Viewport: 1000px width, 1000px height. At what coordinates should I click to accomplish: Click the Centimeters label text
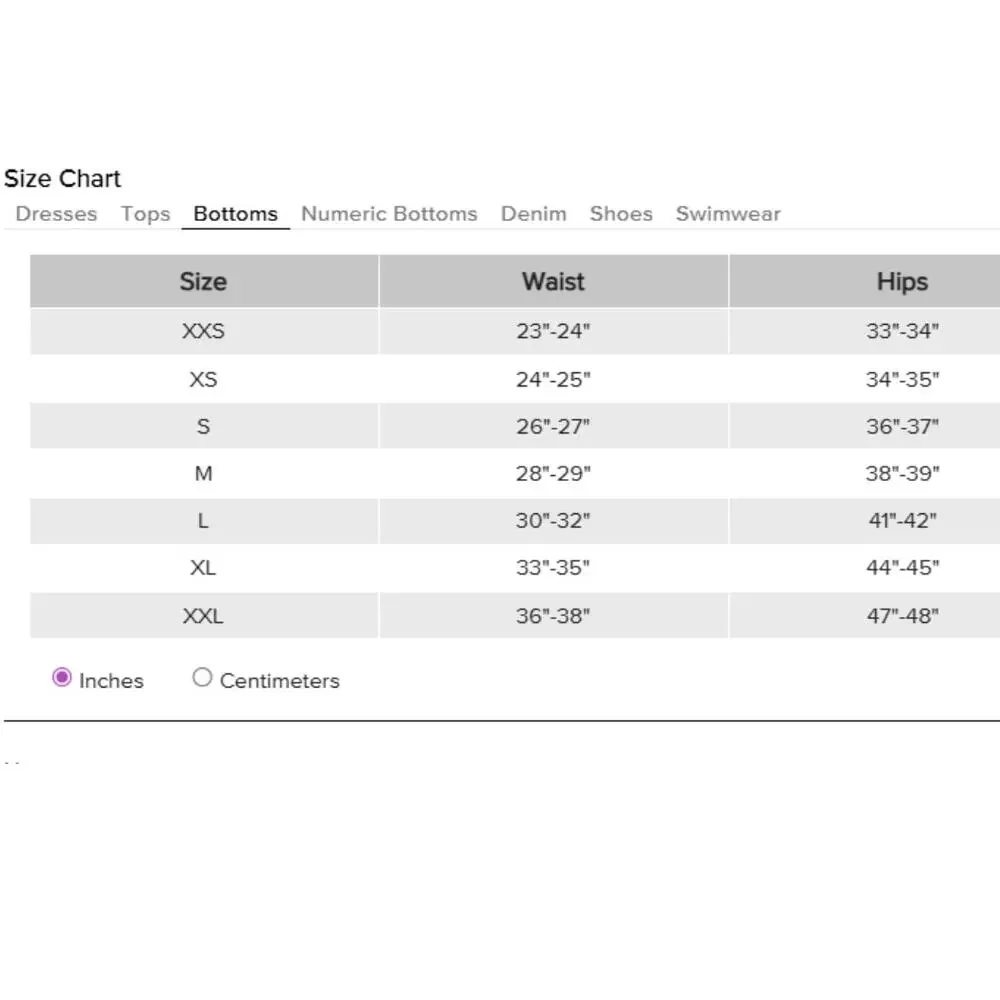point(279,681)
